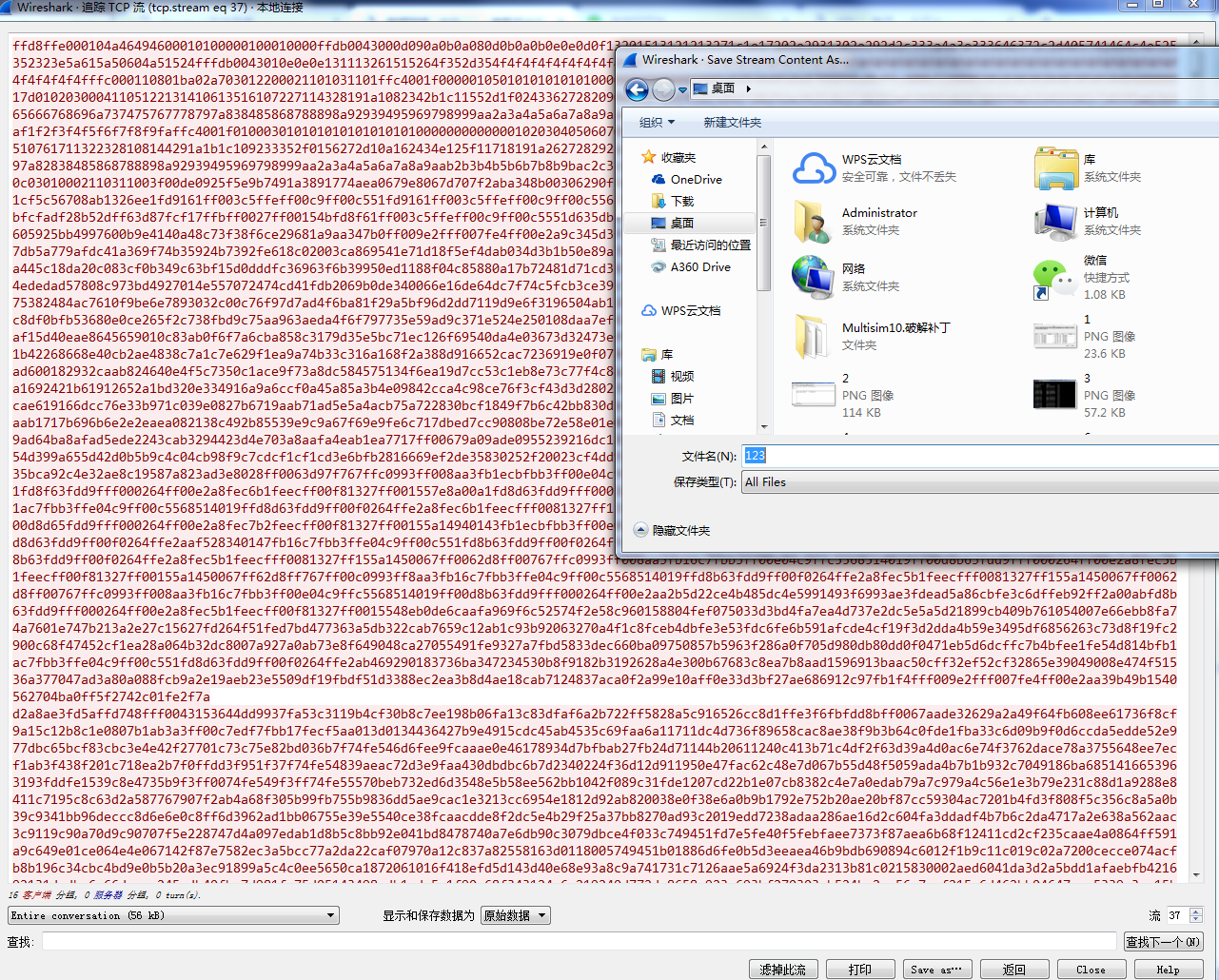
Task: Click the navigation pane scroll-up arrow
Action: point(763,148)
